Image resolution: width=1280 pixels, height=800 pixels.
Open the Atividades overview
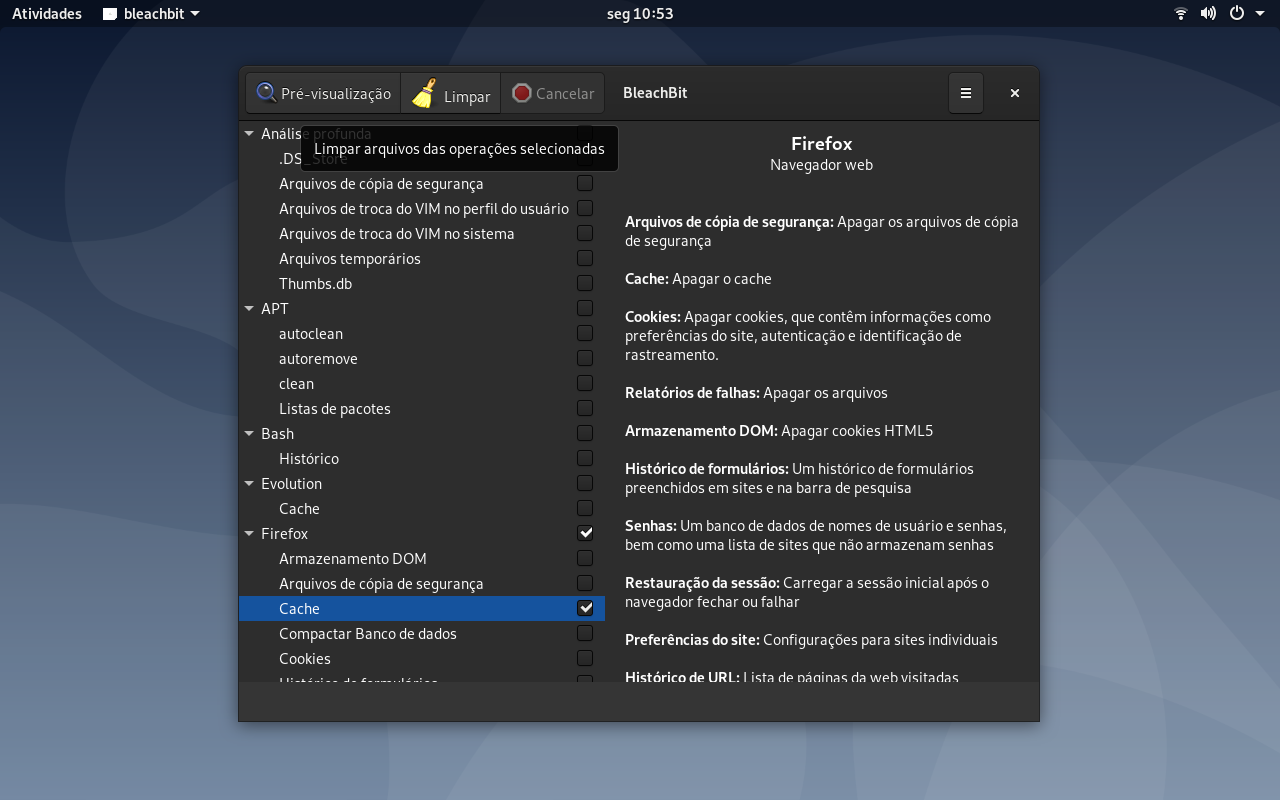(47, 14)
